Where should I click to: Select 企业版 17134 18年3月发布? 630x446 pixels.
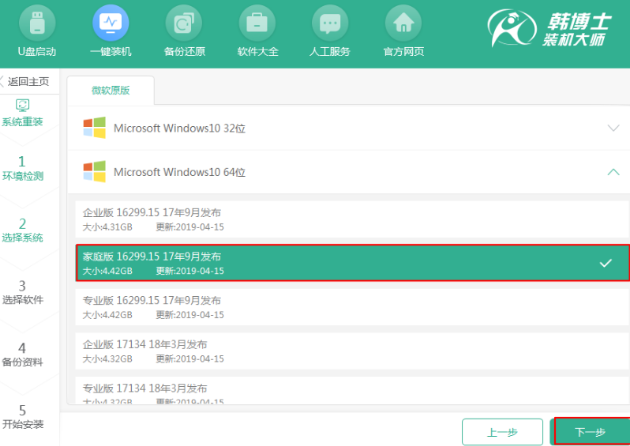[x=352, y=351]
